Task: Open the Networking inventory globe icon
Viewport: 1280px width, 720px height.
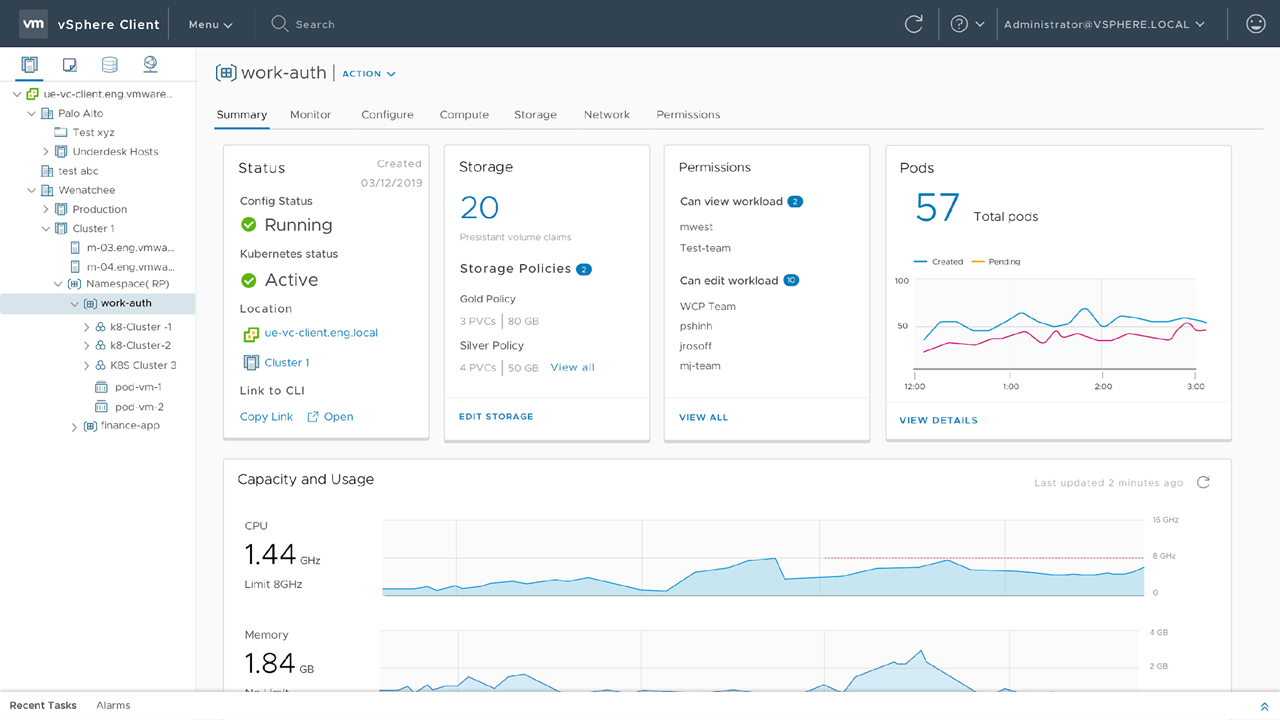Action: [x=150, y=64]
